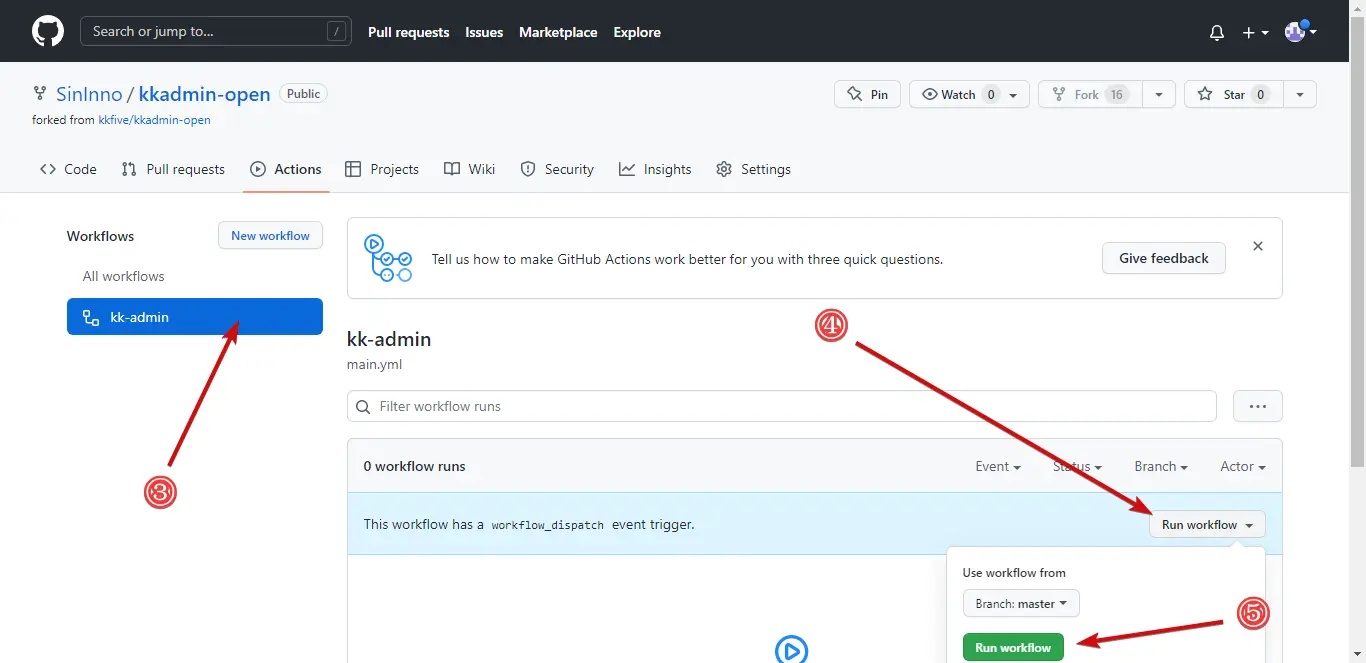
Task: Click the Search or jump to field
Action: click(x=216, y=32)
